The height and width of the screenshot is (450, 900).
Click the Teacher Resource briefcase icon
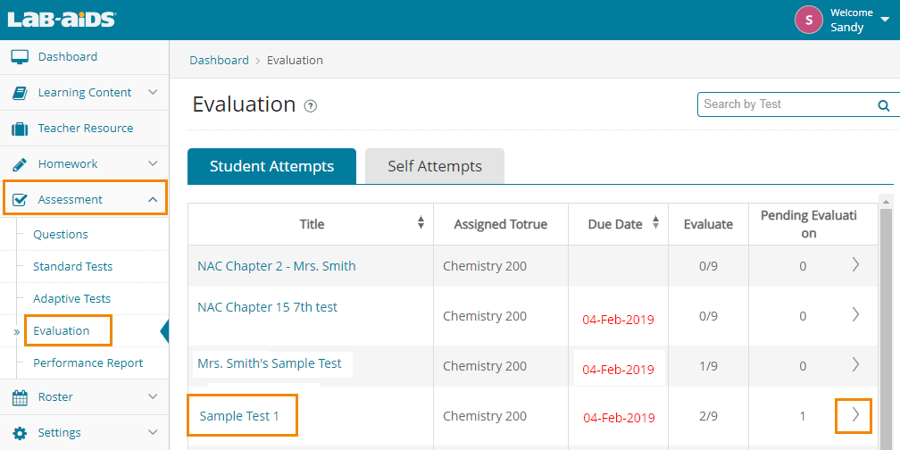[x=19, y=129]
